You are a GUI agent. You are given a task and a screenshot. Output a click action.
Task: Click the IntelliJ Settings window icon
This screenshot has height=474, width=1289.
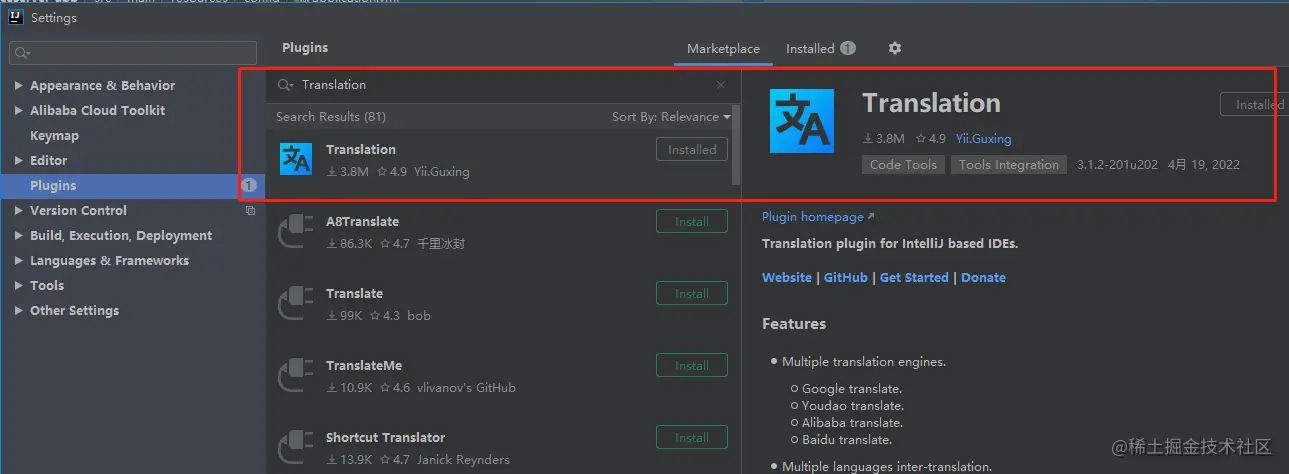click(16, 17)
